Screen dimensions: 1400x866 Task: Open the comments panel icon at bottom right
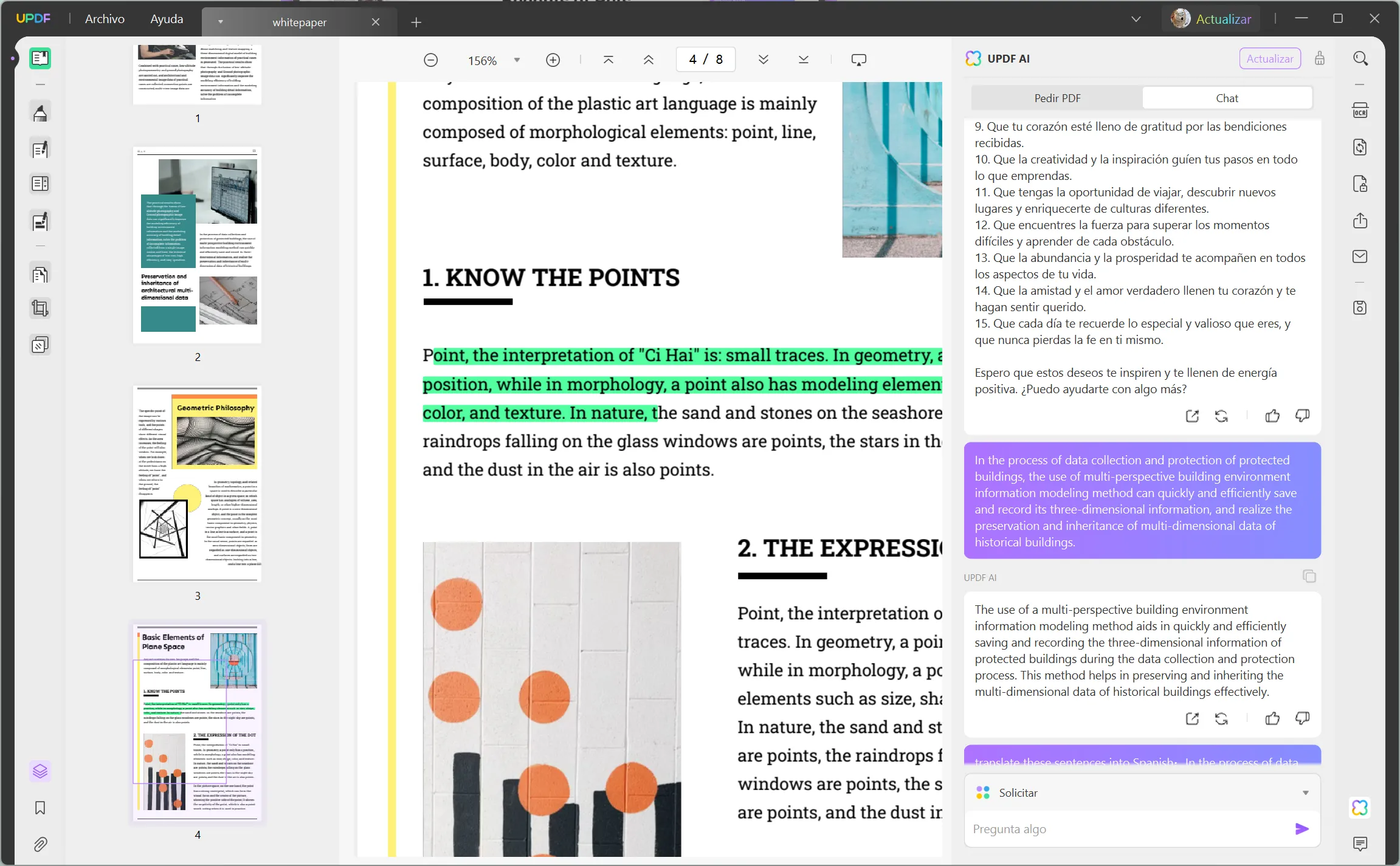(x=1360, y=844)
